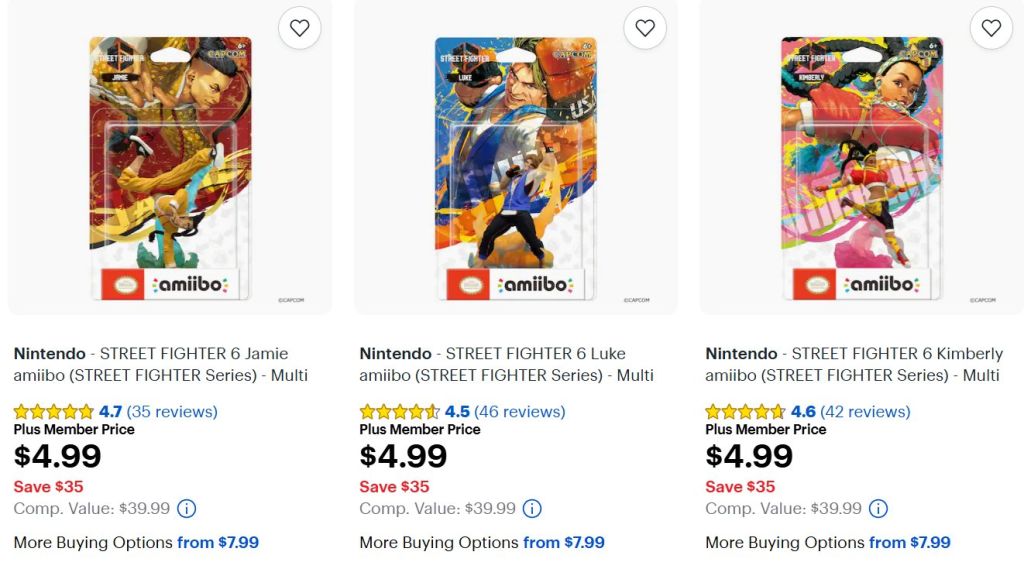Image resolution: width=1024 pixels, height=562 pixels.
Task: View the 46 reviews for Luke
Action: 520,412
